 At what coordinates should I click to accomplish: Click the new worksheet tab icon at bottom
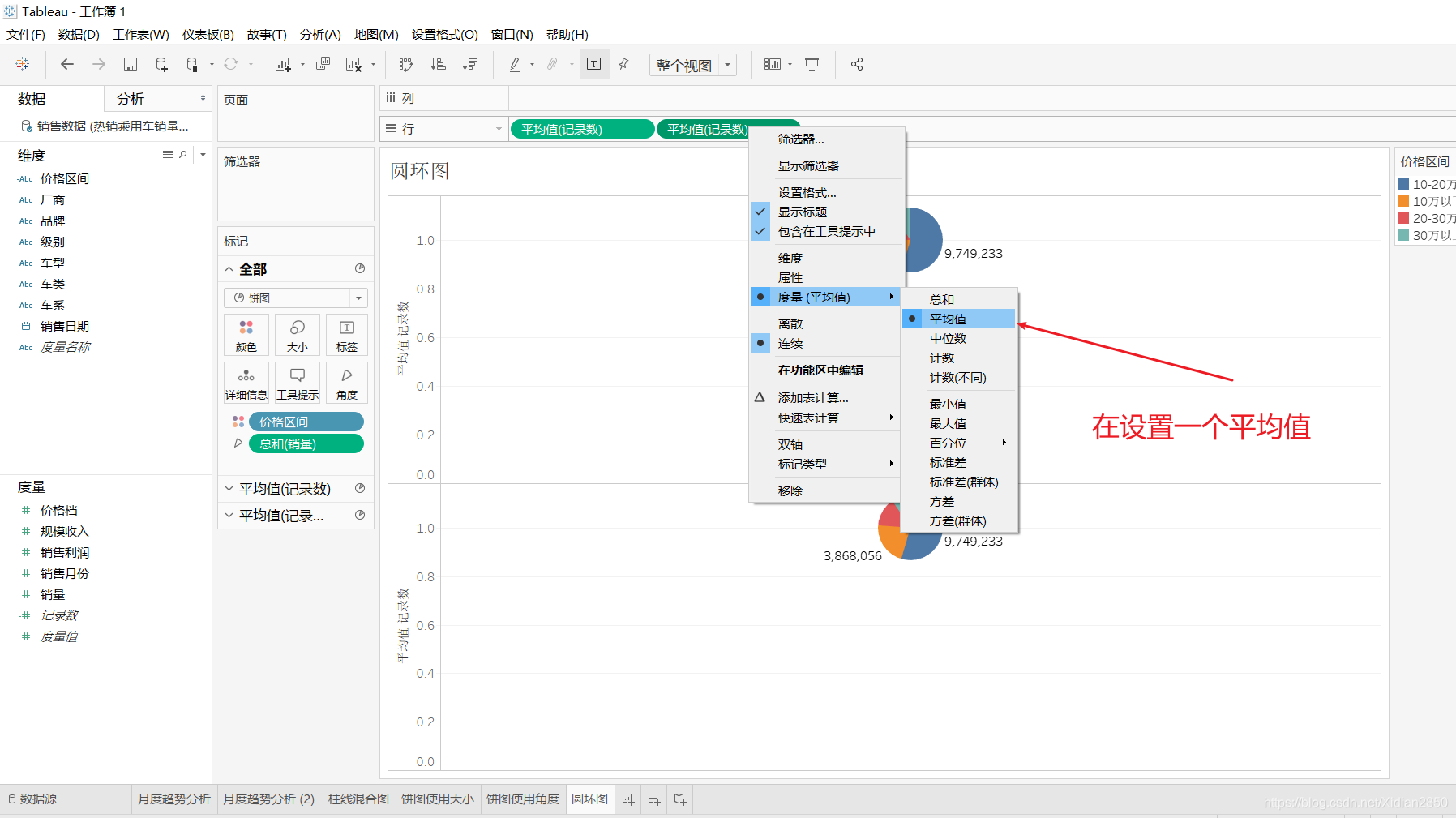tap(628, 799)
